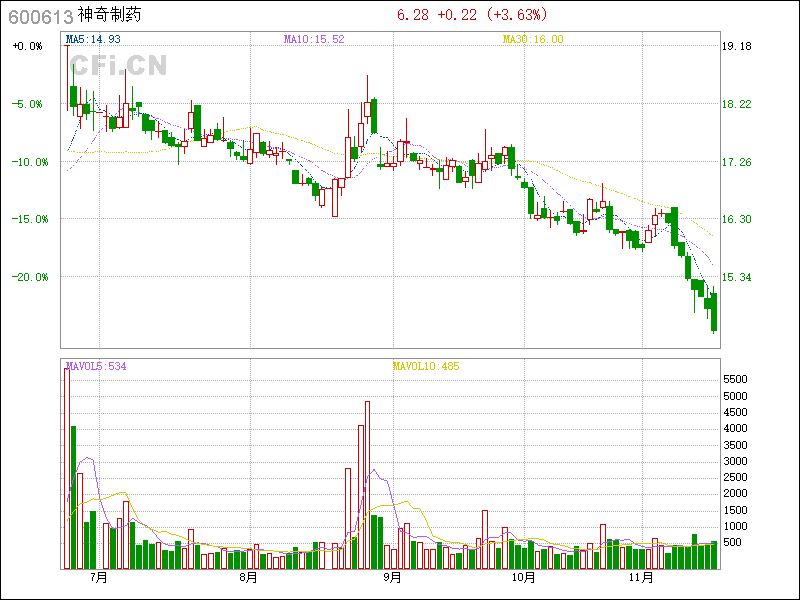Select the MA30:16.00 indicator label

[x=533, y=39]
